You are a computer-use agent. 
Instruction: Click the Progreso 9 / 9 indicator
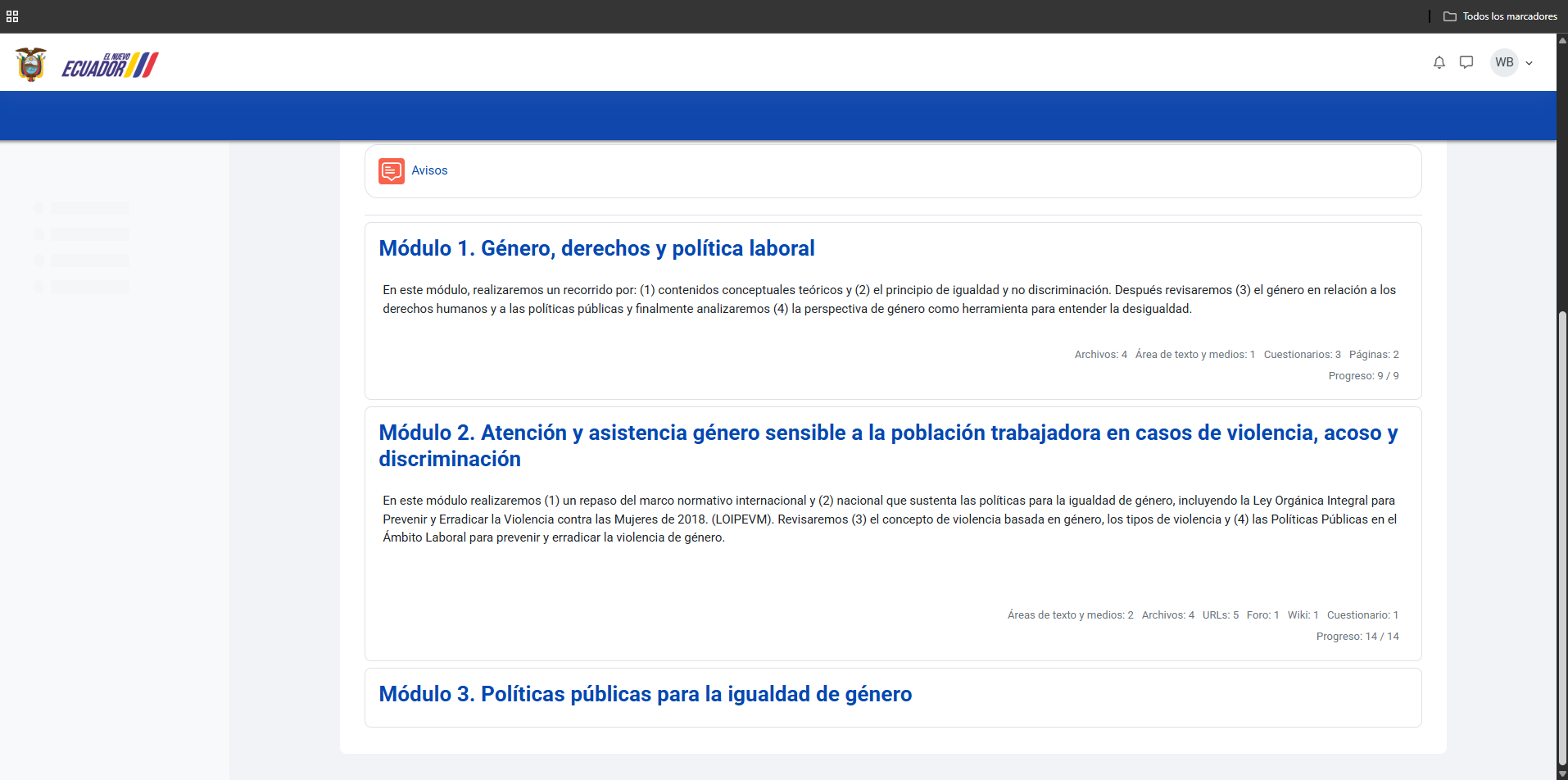click(1363, 376)
